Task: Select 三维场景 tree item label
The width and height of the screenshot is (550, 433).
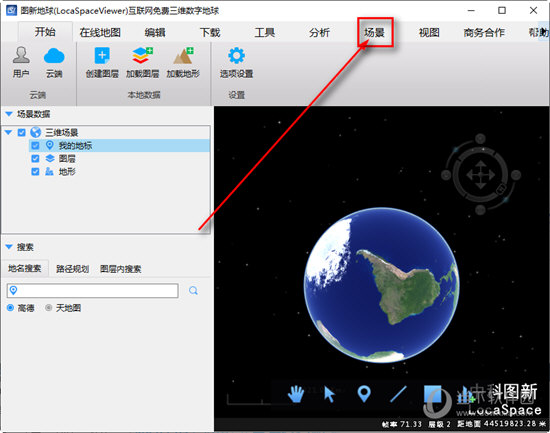Action: [x=61, y=132]
